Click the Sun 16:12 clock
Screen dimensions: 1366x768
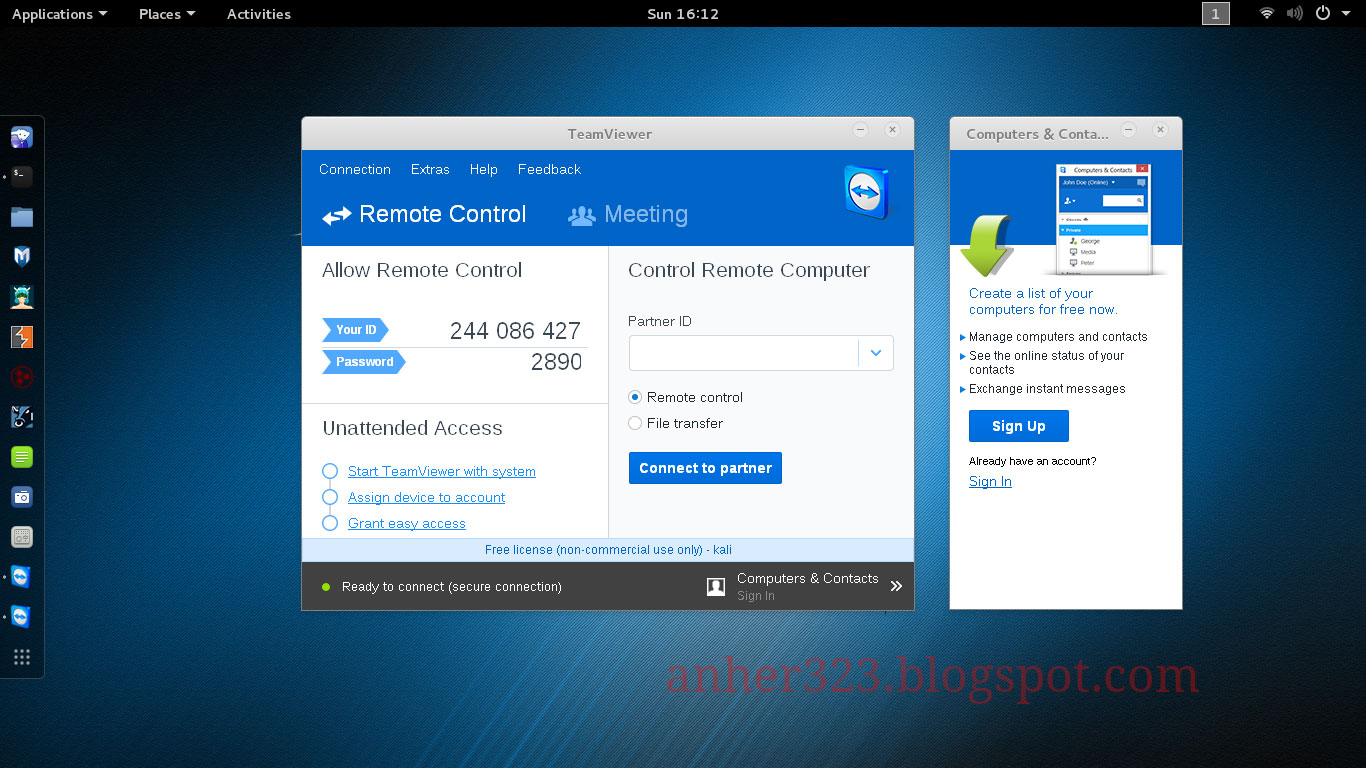[683, 14]
